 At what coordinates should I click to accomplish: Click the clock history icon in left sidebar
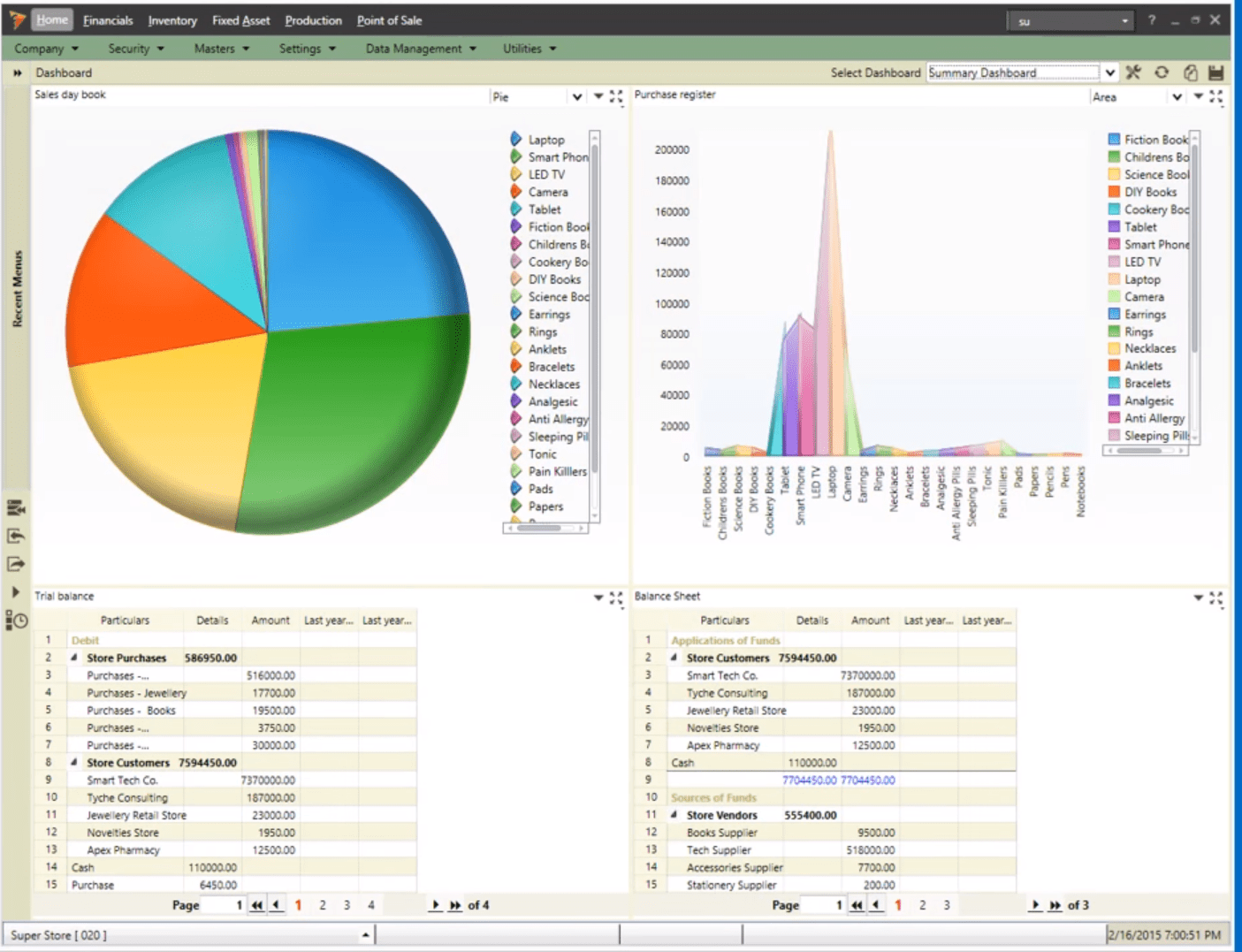click(x=16, y=621)
